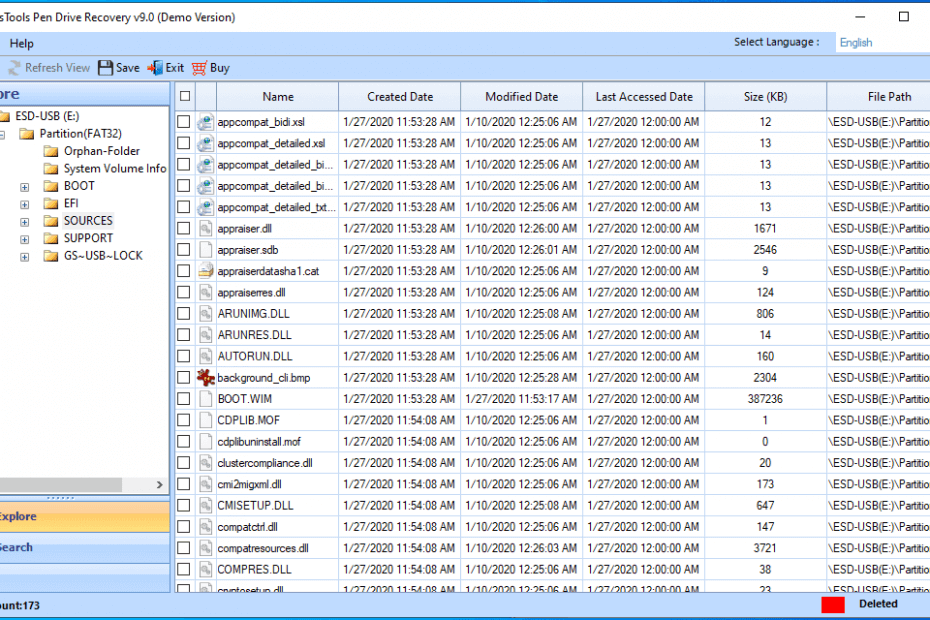Switch to the Explore pane tab
The image size is (930, 620).
point(84,517)
